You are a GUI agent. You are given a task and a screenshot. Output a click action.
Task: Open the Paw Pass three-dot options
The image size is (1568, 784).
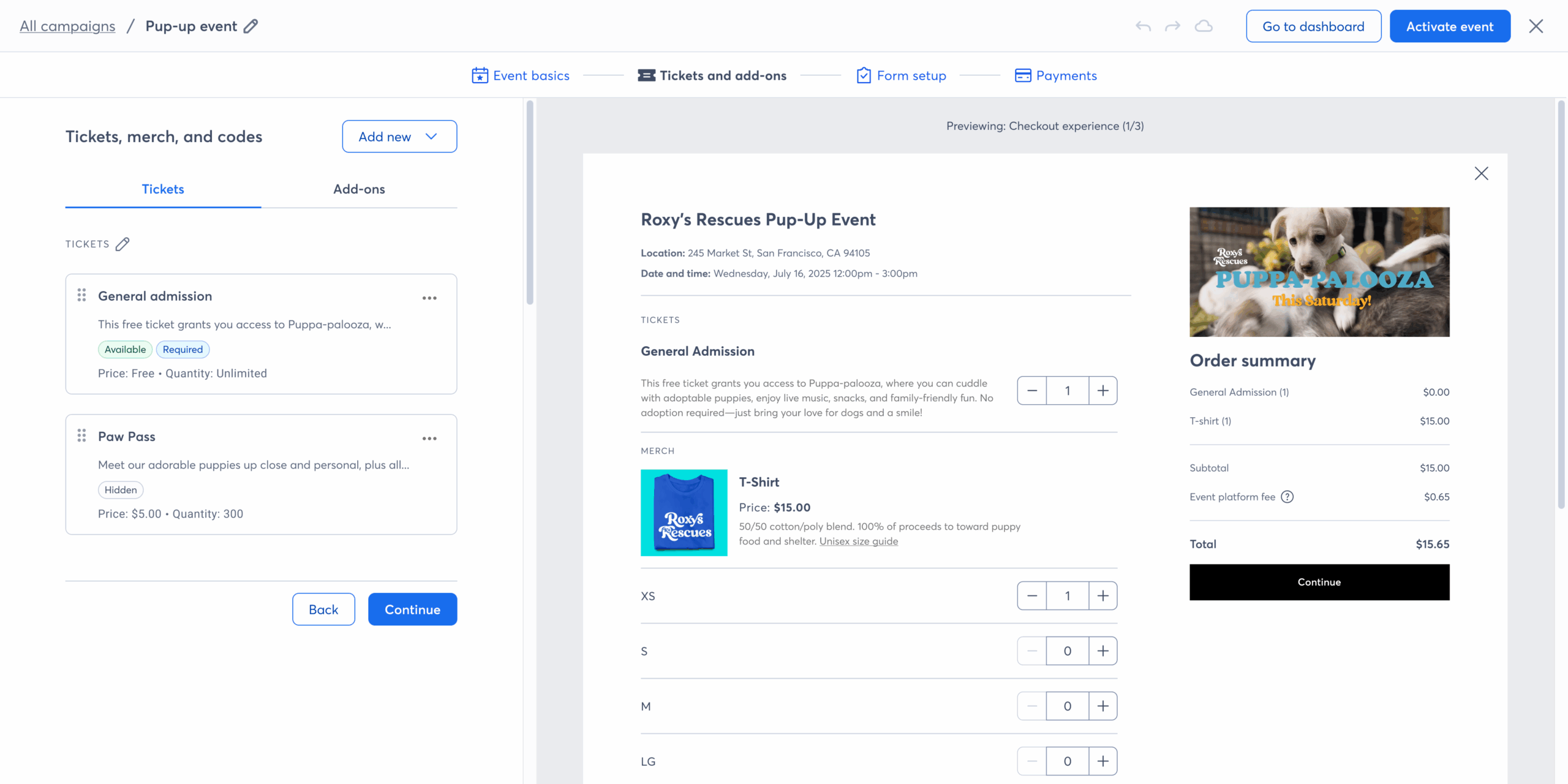tap(429, 439)
